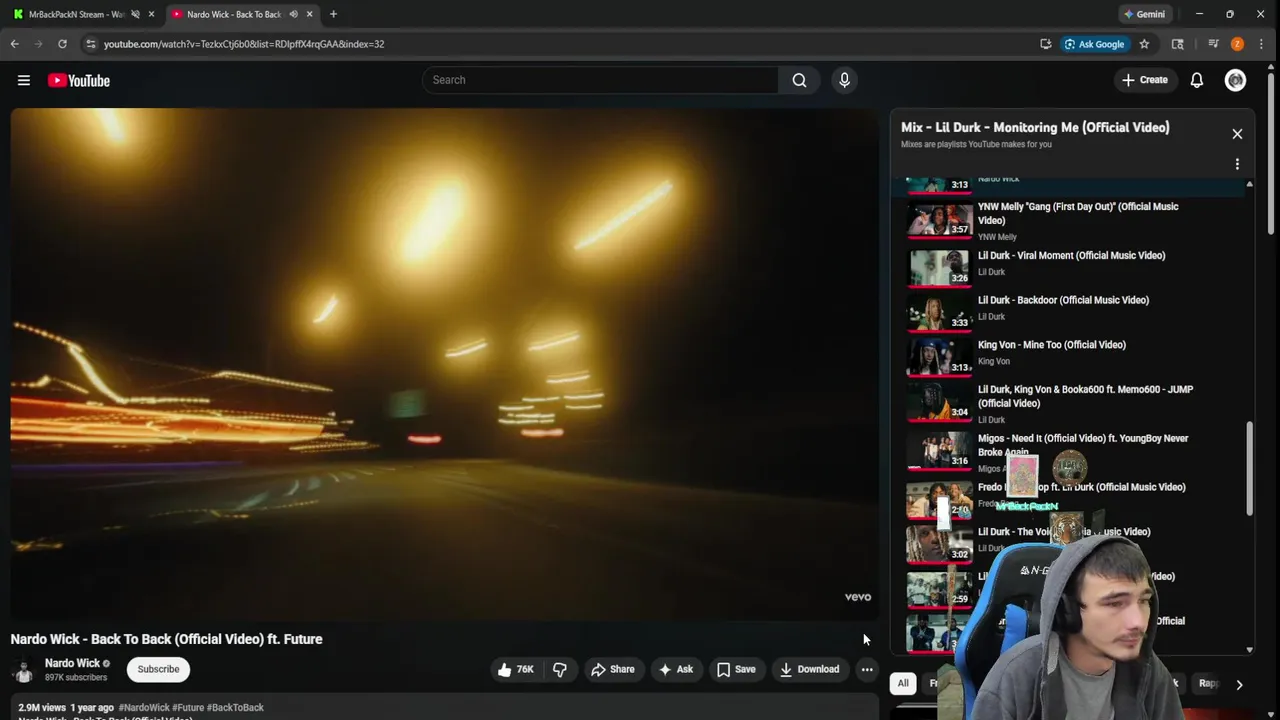Subscribe to Nardo Wick channel

pyautogui.click(x=158, y=669)
